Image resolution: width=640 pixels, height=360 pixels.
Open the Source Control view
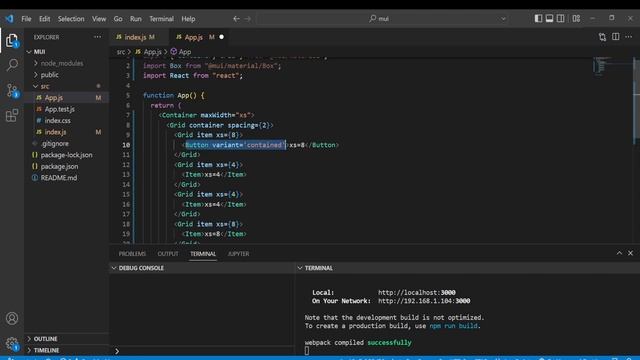(x=12, y=90)
